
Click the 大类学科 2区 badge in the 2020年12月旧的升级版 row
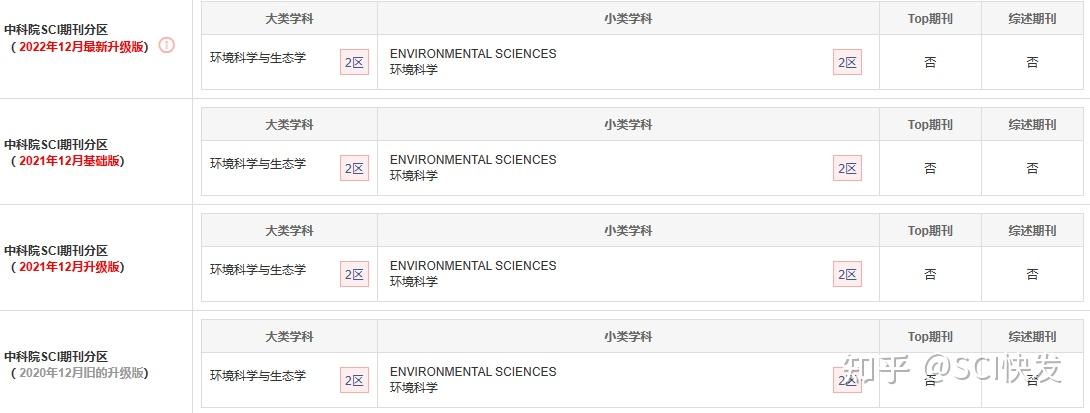tap(354, 380)
